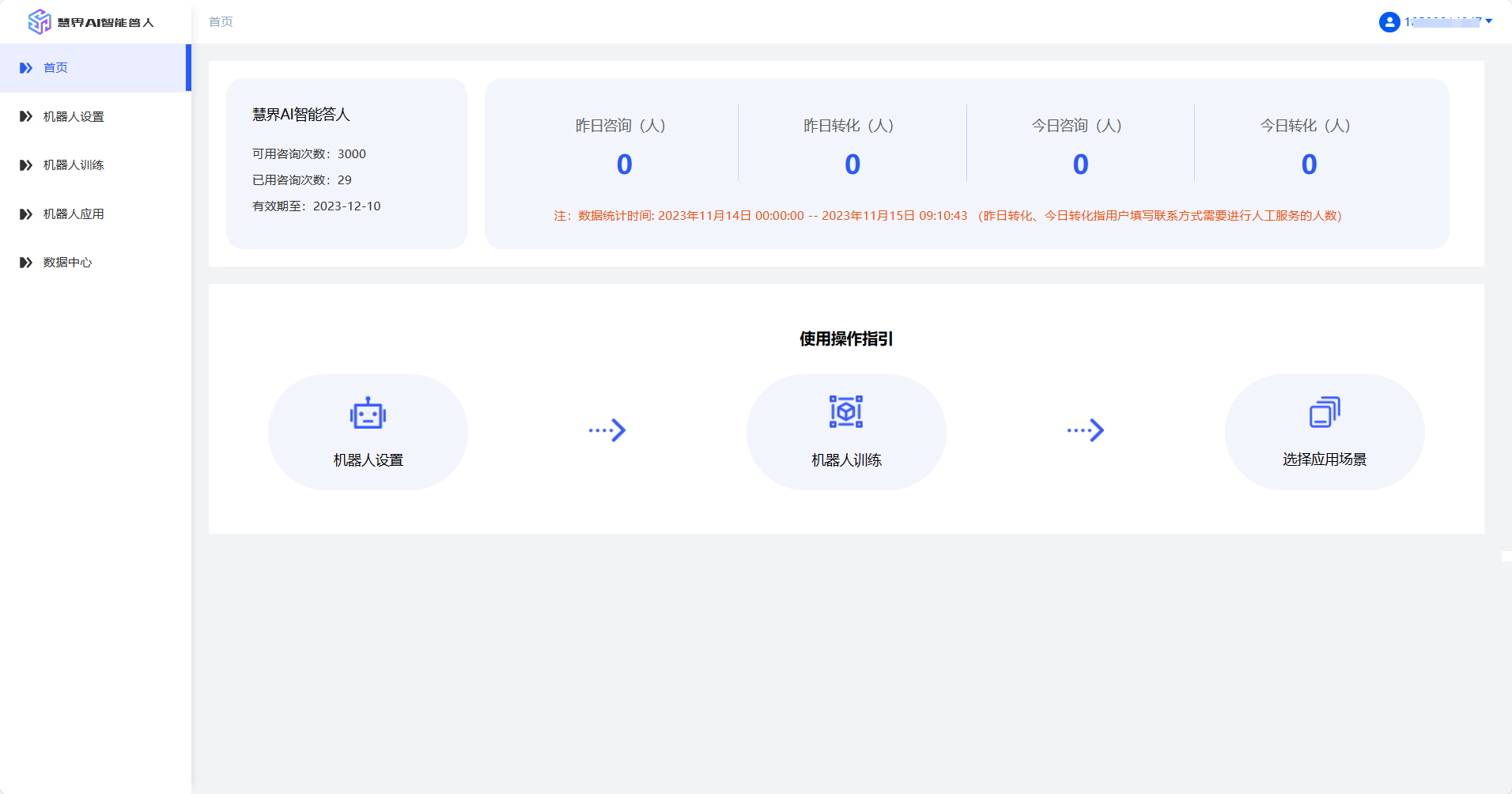Expand 机器人设置 in the sidebar
The image size is (1512, 794).
[74, 117]
